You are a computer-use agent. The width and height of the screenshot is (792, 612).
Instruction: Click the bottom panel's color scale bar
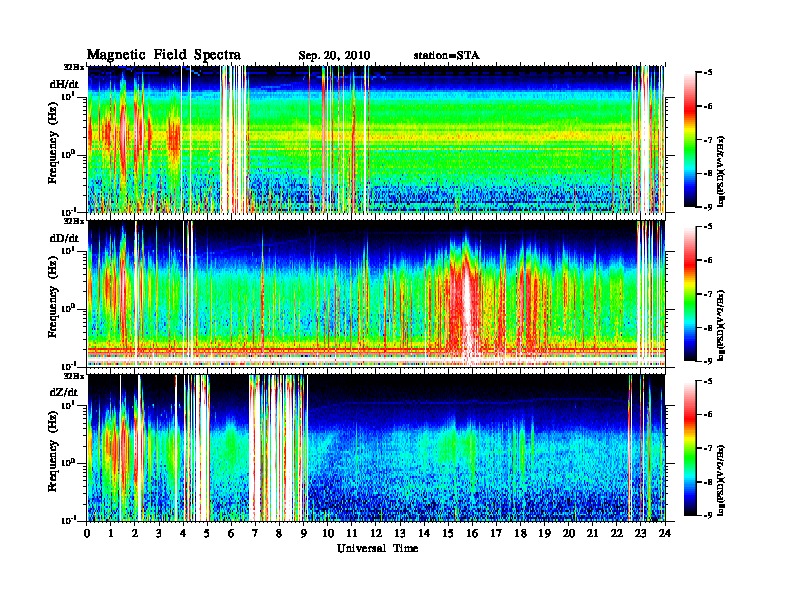pos(690,448)
